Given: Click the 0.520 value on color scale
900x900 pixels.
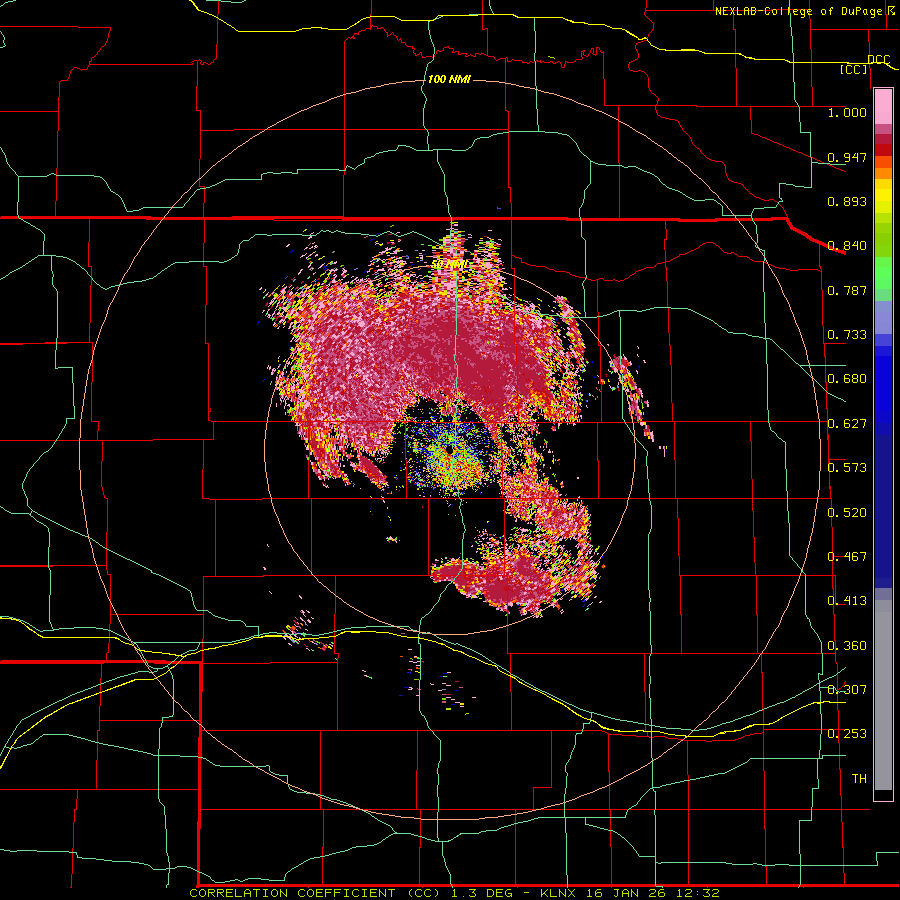Looking at the screenshot, I should click(847, 513).
